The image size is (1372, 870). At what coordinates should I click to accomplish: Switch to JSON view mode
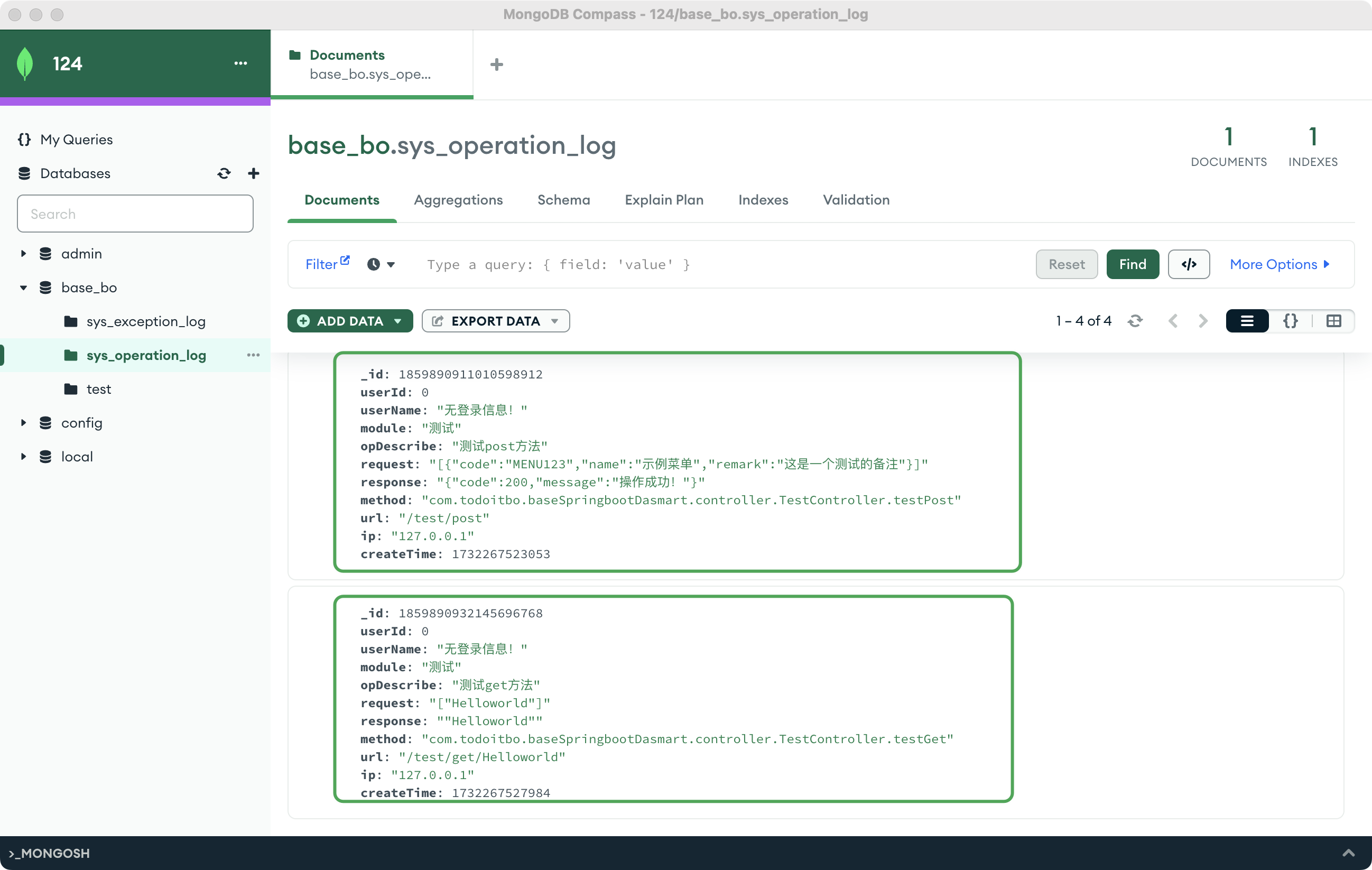coord(1291,321)
